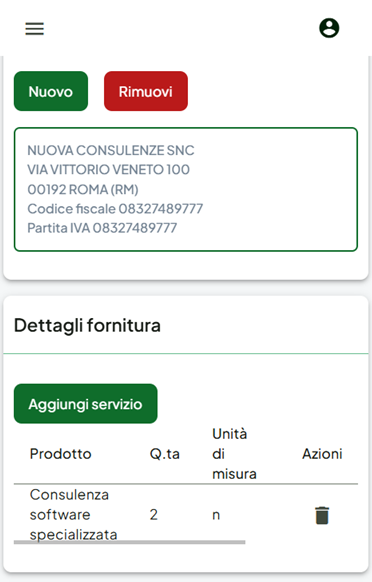Click the Partita IVA 08327489777 line
This screenshot has width=372, height=582.
click(102, 228)
